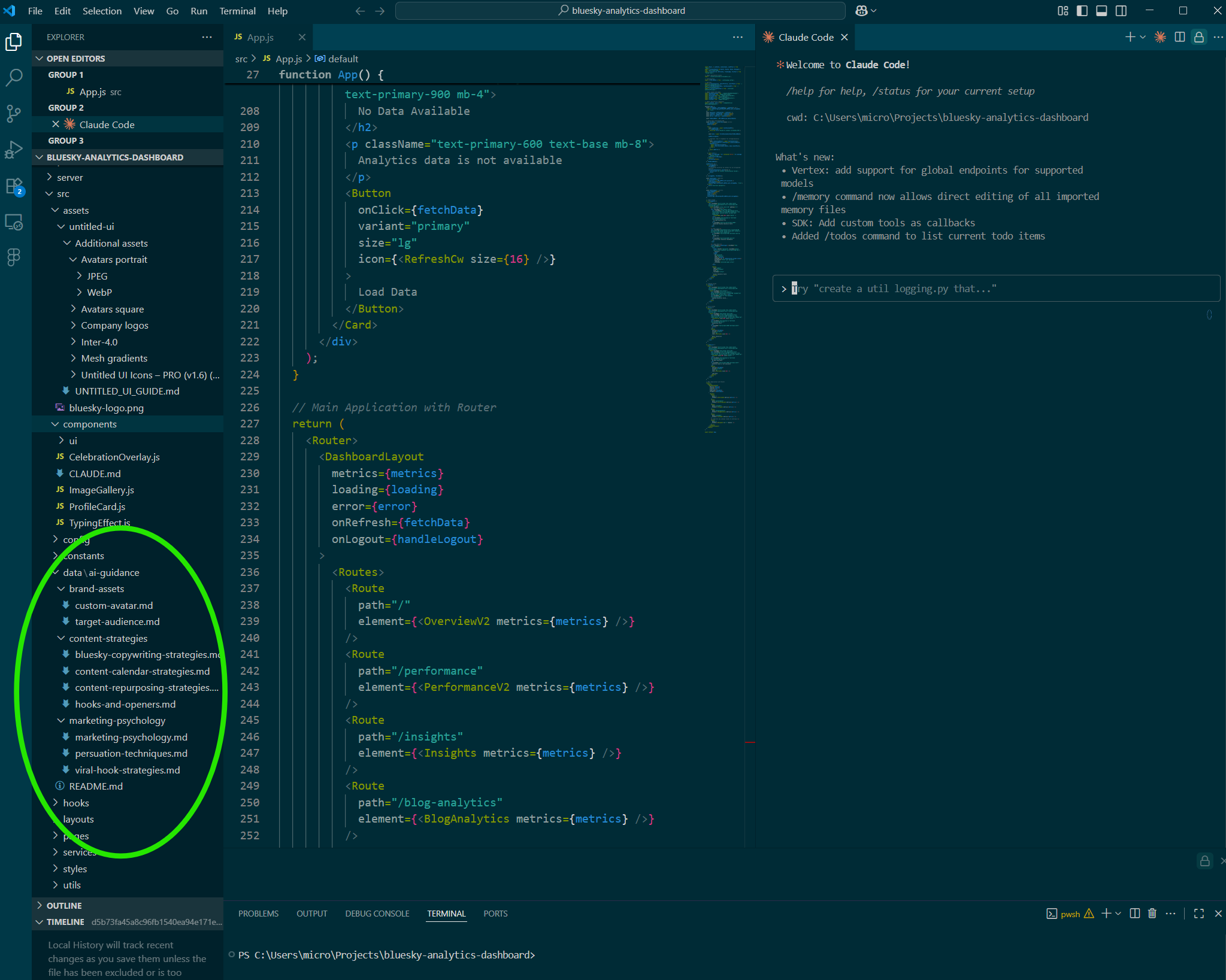Viewport: 1226px width, 980px height.
Task: Toggle Primary Side Bar visibility
Action: point(1082,11)
